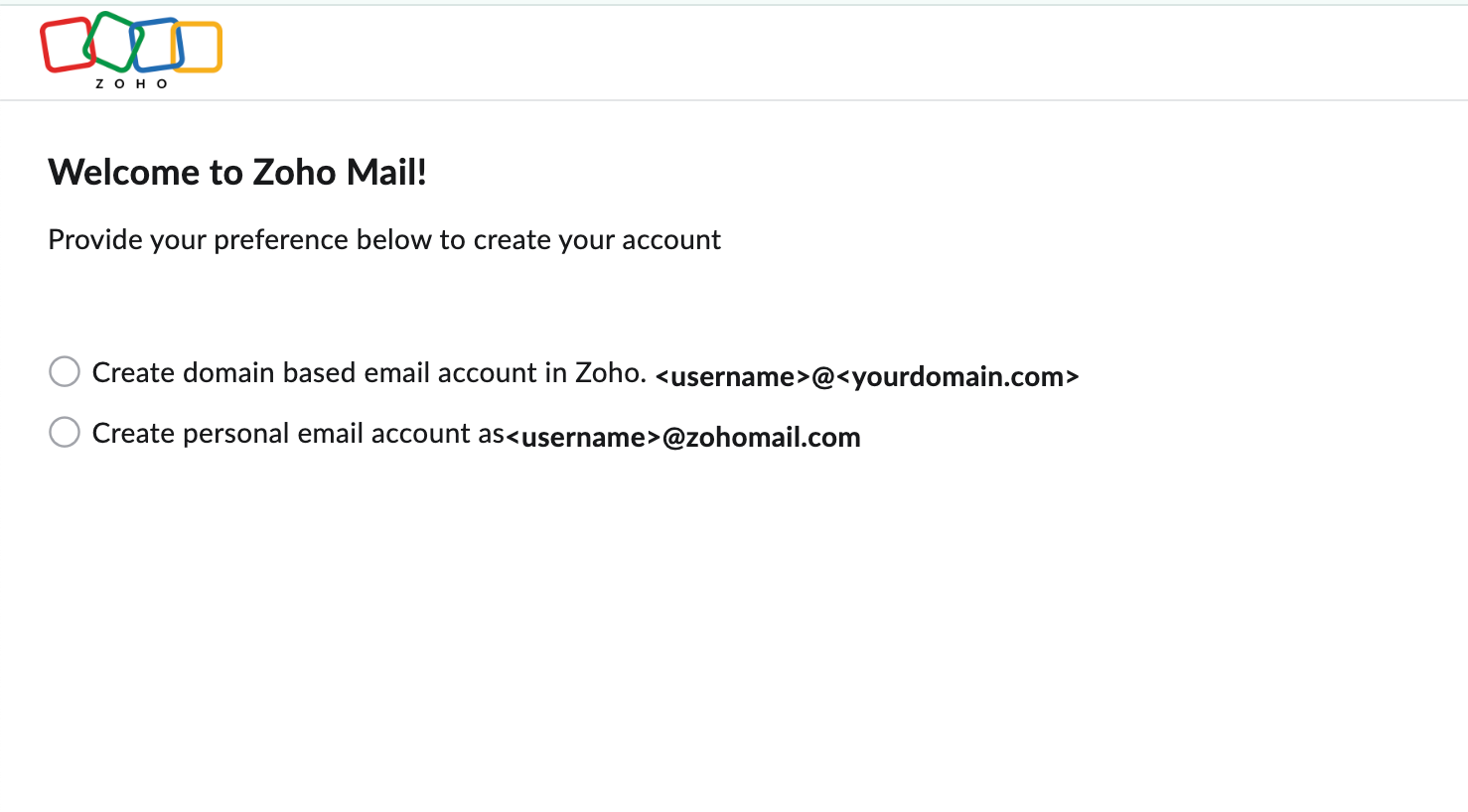Click the <username>@<yourdomain.com> example text
The height and width of the screenshot is (812, 1468).
(866, 376)
